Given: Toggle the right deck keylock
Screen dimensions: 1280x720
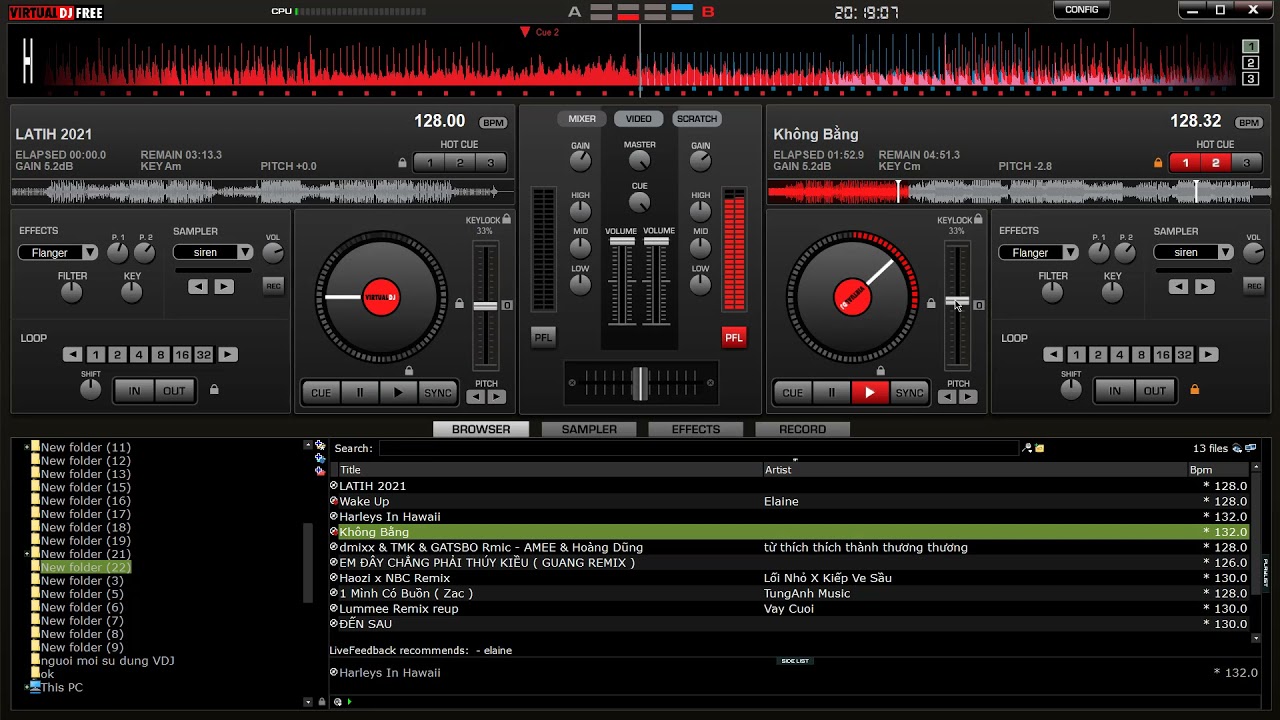Looking at the screenshot, I should coord(979,219).
